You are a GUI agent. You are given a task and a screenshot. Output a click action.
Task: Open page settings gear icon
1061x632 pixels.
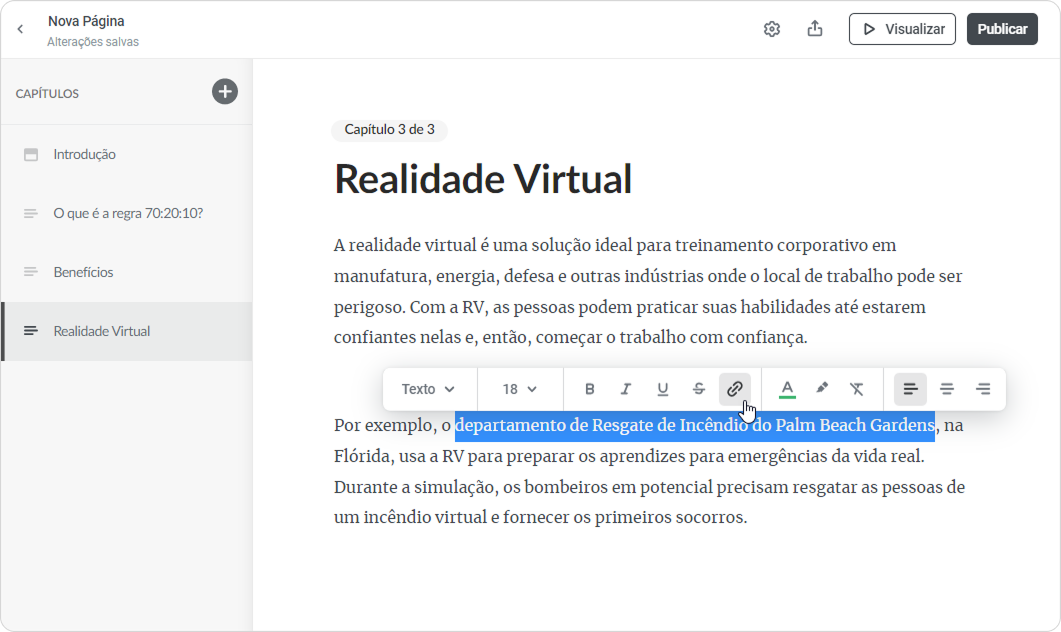coord(772,29)
